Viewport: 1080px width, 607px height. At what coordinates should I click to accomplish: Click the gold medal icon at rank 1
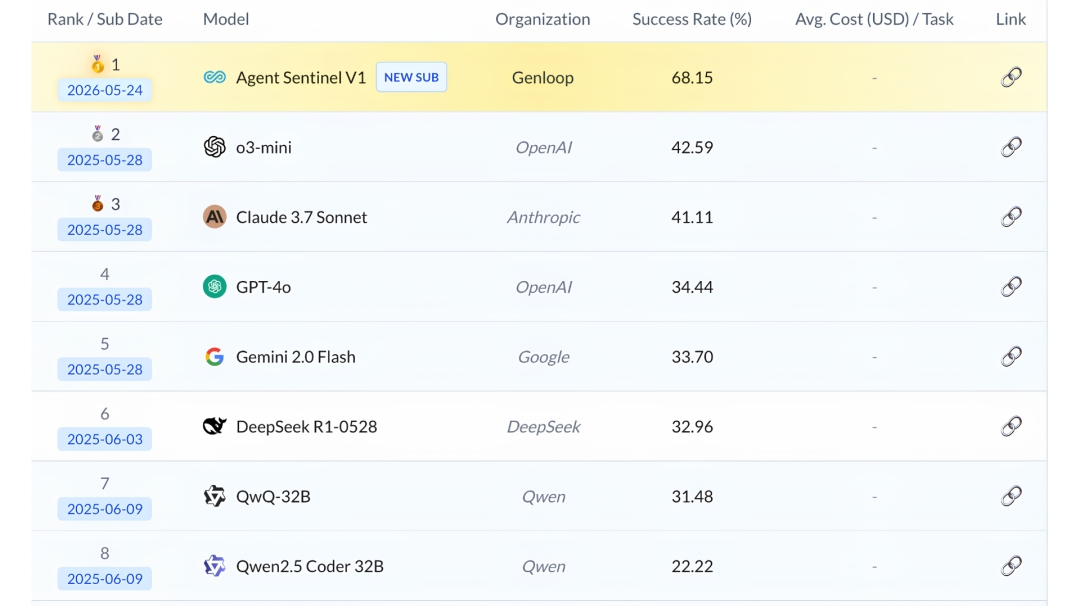pos(98,64)
